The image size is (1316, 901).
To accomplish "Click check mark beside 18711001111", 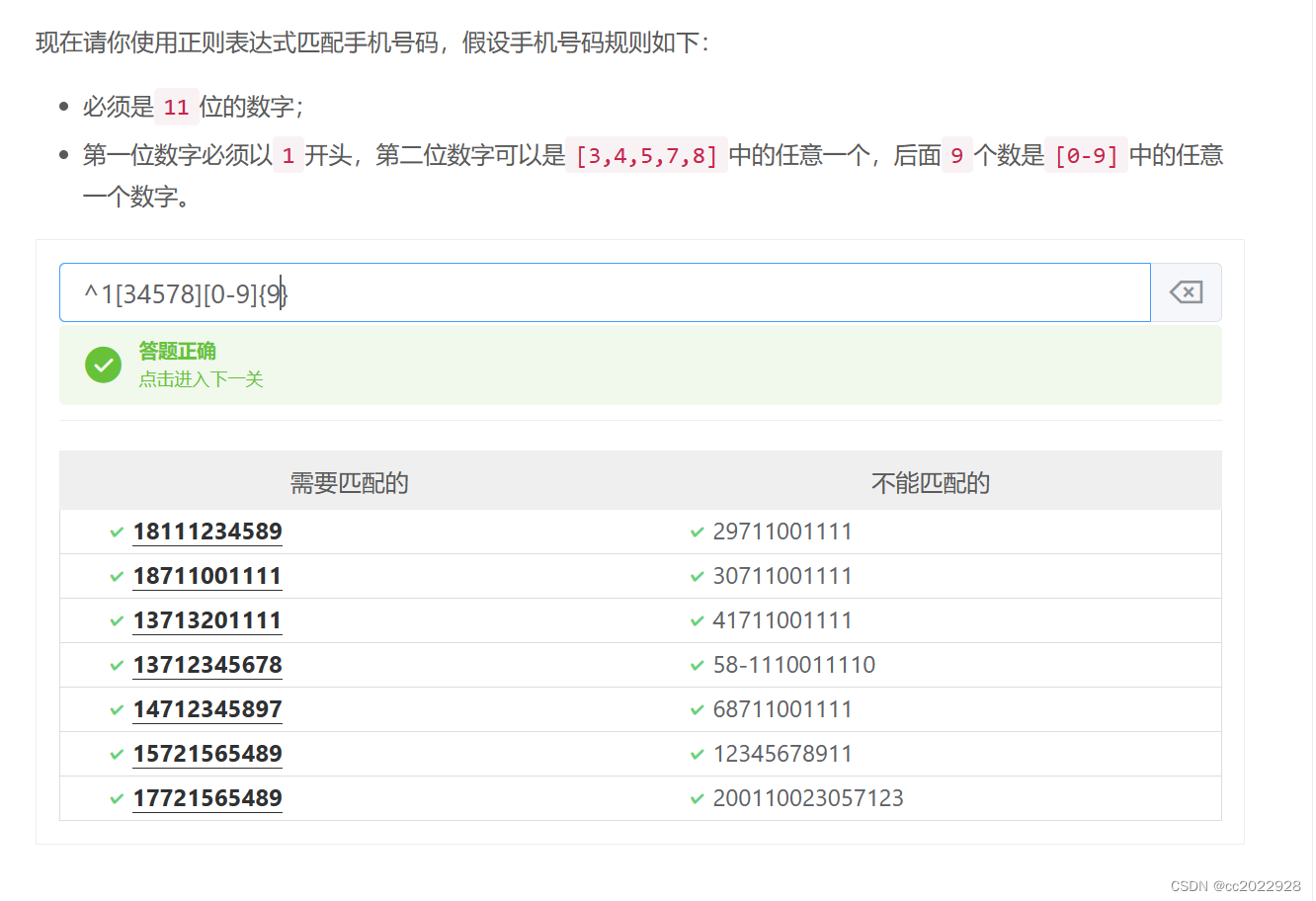I will 117,577.
